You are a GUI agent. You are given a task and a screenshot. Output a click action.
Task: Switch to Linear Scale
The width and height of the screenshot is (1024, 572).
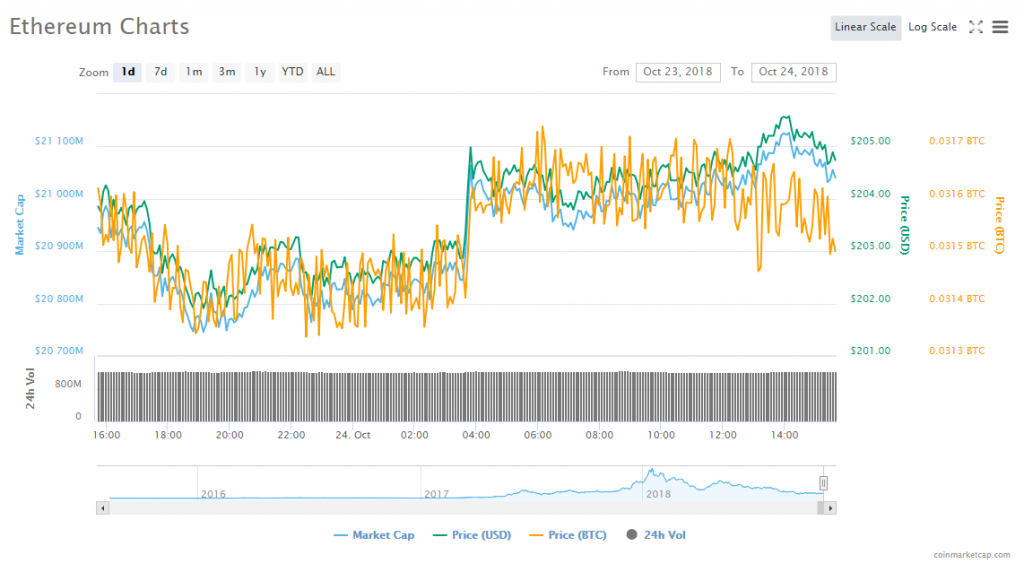[865, 27]
